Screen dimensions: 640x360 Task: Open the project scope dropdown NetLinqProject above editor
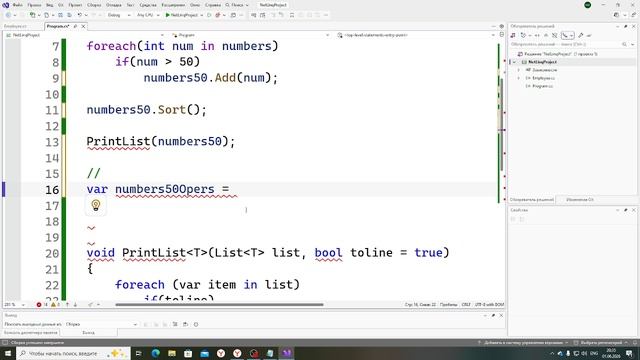pos(85,35)
